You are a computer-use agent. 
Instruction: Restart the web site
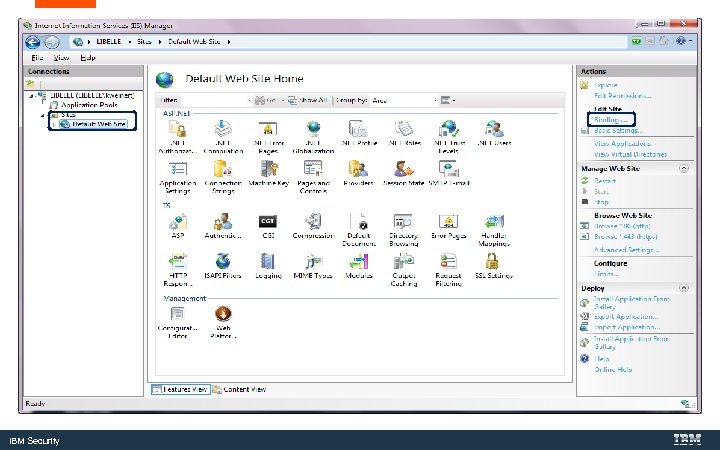(x=605, y=180)
